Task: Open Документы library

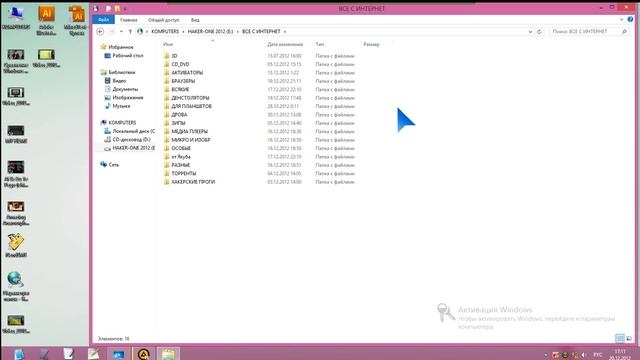Action: pyautogui.click(x=125, y=89)
